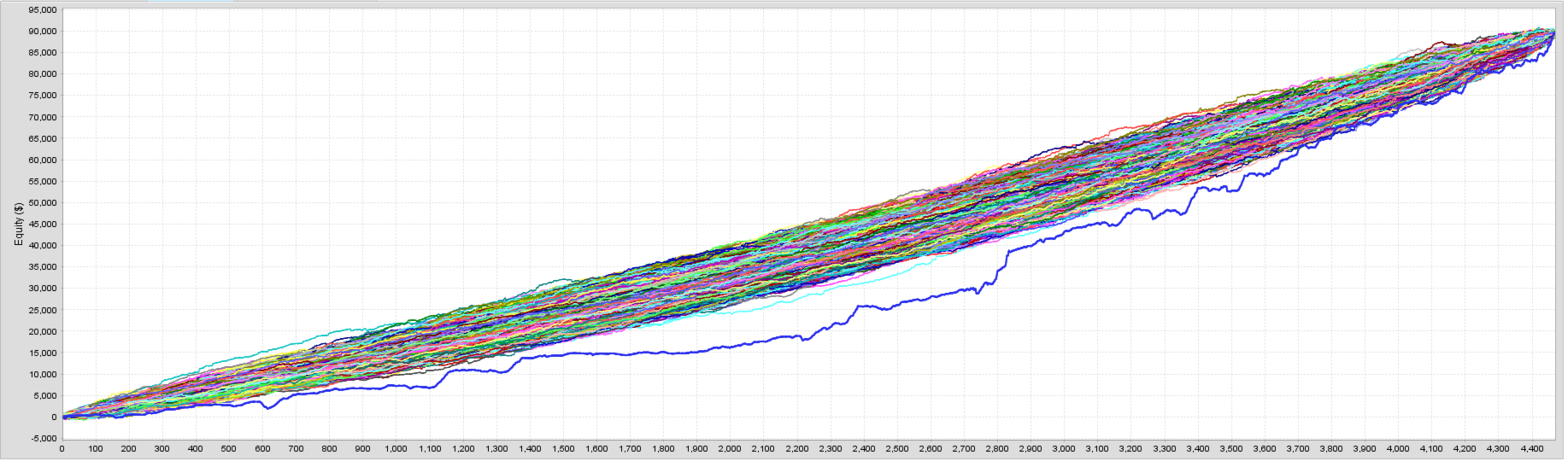Click the highlighted light-blue tab at top edge
The width and height of the screenshot is (1568, 461).
[190, 1]
